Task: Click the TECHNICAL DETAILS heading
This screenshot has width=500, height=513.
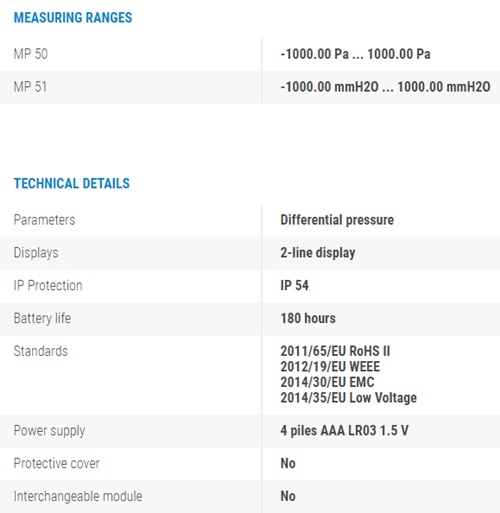Action: [x=72, y=183]
